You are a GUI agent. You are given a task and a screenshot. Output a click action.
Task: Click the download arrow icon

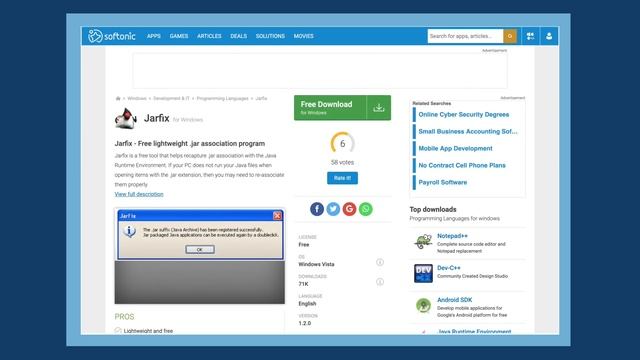coord(379,108)
